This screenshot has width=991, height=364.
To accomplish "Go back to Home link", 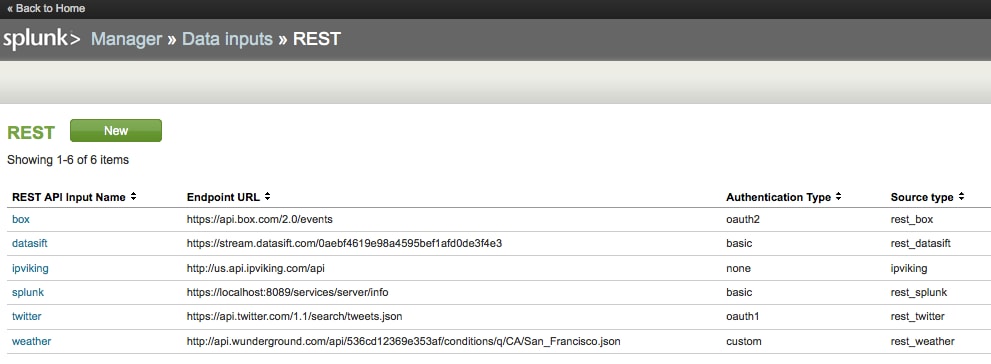I will pyautogui.click(x=46, y=8).
